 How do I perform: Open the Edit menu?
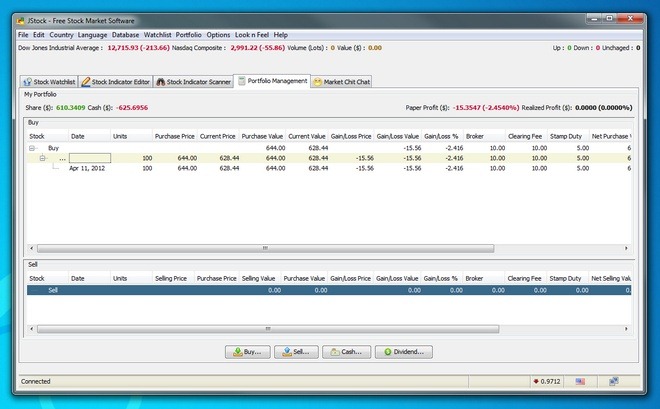(39, 35)
